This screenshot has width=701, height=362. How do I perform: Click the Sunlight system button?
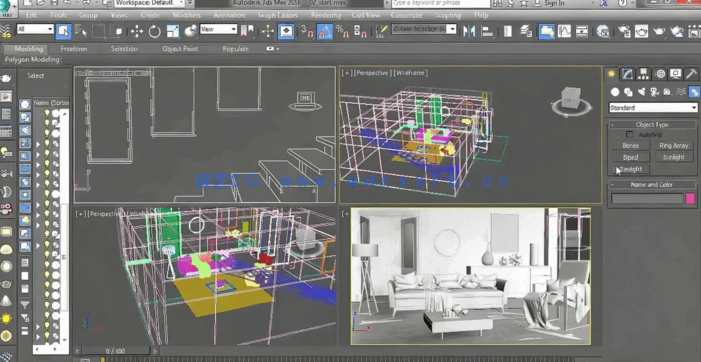click(x=673, y=157)
